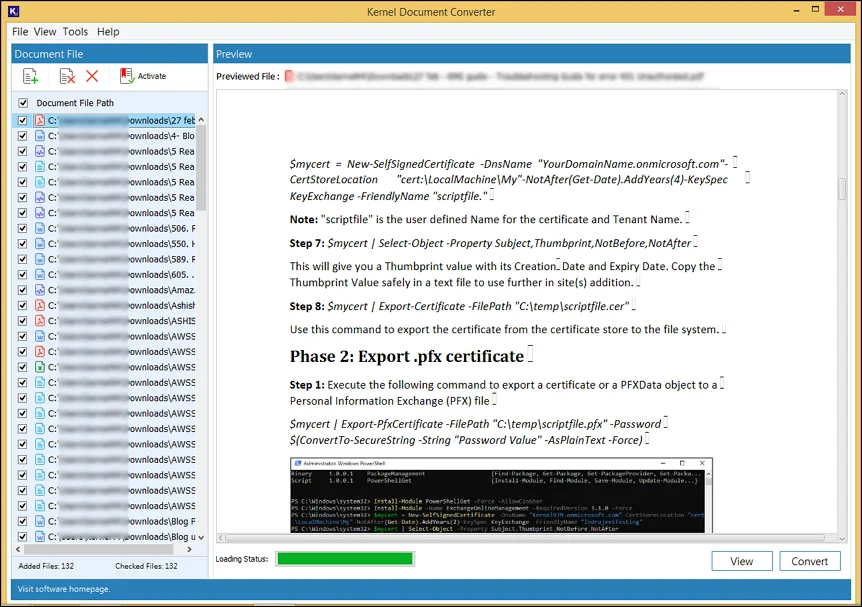Uncheck the 'Blog F' file checkbox
862x607 pixels.
[23, 521]
